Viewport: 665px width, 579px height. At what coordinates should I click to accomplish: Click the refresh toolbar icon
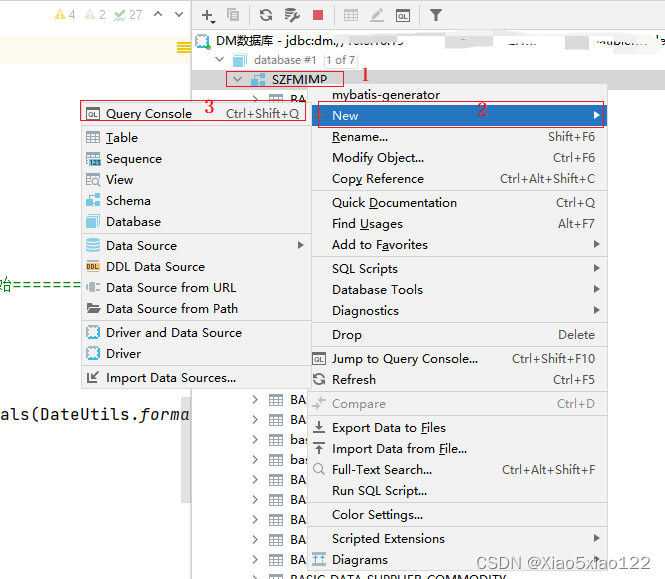click(266, 15)
